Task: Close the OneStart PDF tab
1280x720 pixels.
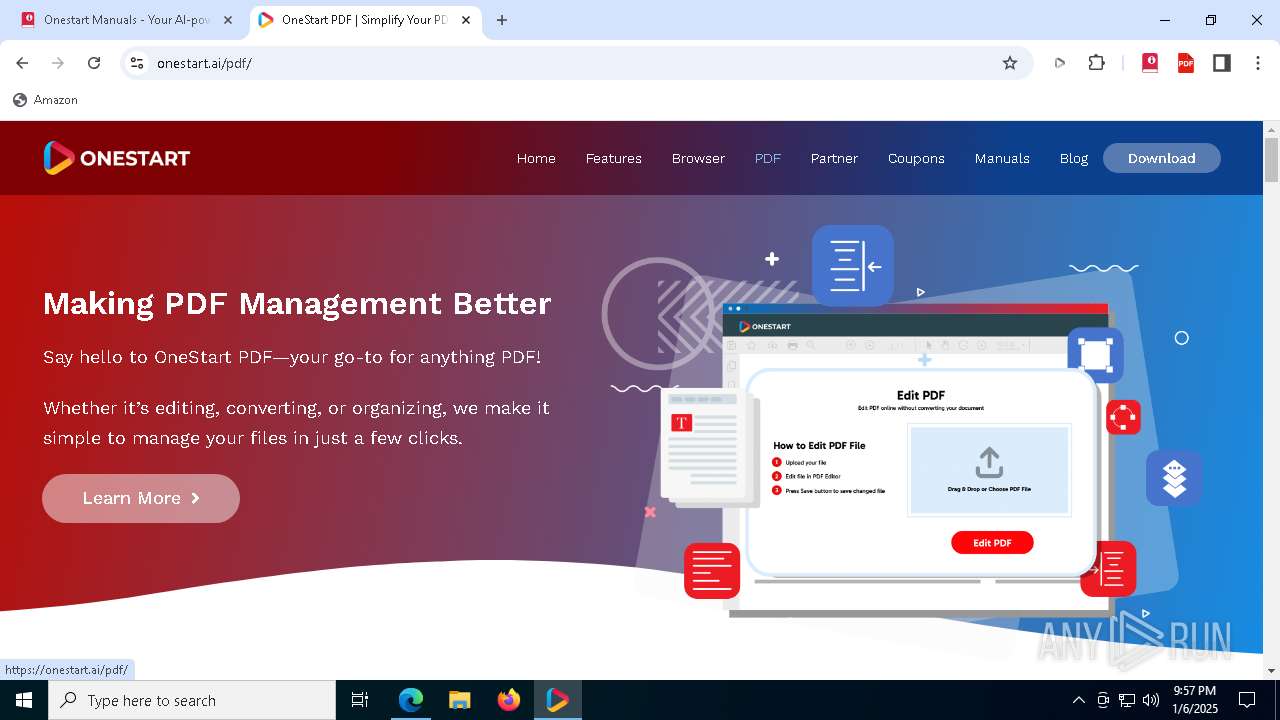Action: pyautogui.click(x=466, y=20)
